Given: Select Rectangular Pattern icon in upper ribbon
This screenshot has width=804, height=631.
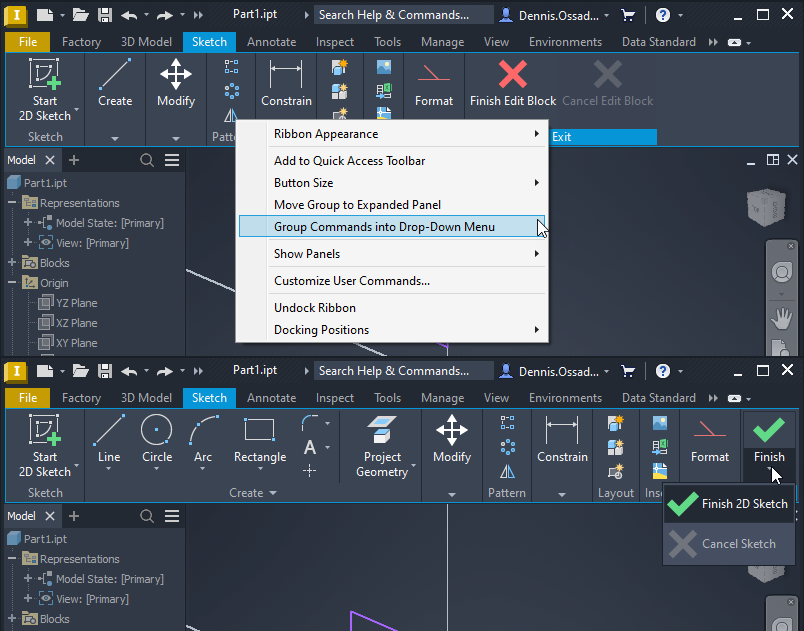Looking at the screenshot, I should 231,67.
